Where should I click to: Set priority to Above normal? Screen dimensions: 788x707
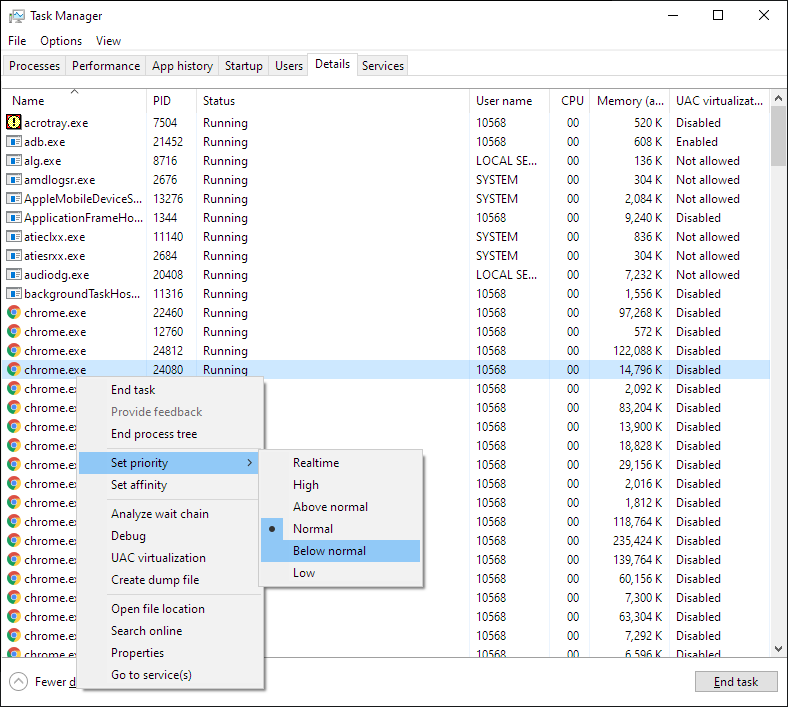point(340,507)
